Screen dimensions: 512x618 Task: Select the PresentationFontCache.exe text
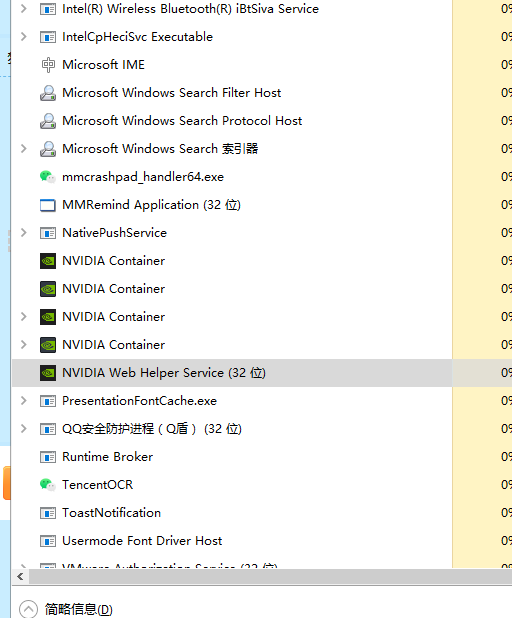[x=140, y=400]
